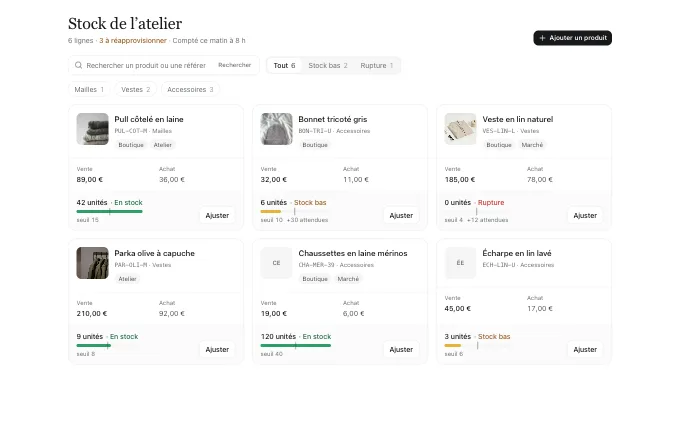The image size is (680, 425).
Task: Click the Parka olive à capuche title
Action: click(154, 253)
